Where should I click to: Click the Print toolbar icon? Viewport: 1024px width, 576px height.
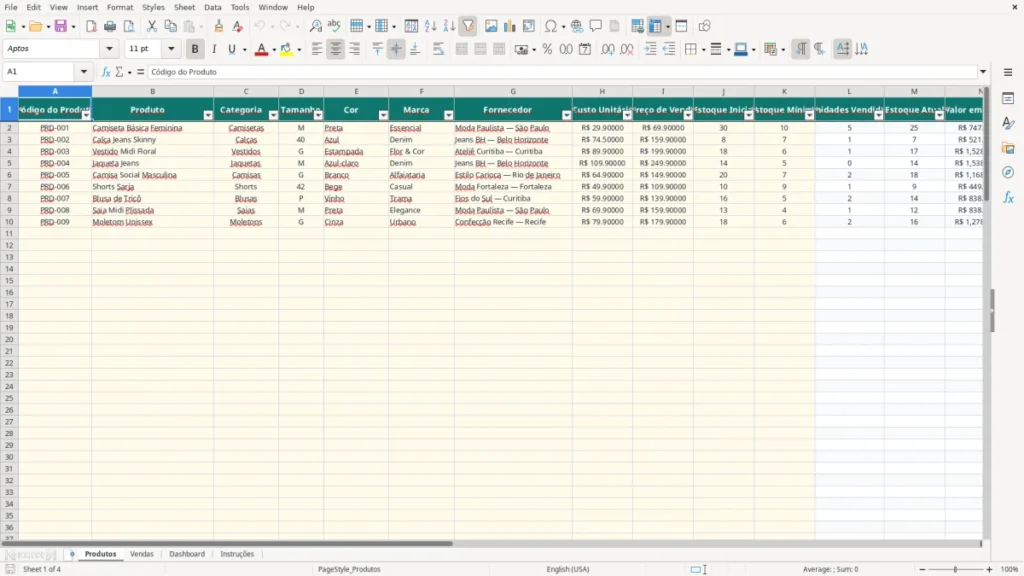(110, 26)
